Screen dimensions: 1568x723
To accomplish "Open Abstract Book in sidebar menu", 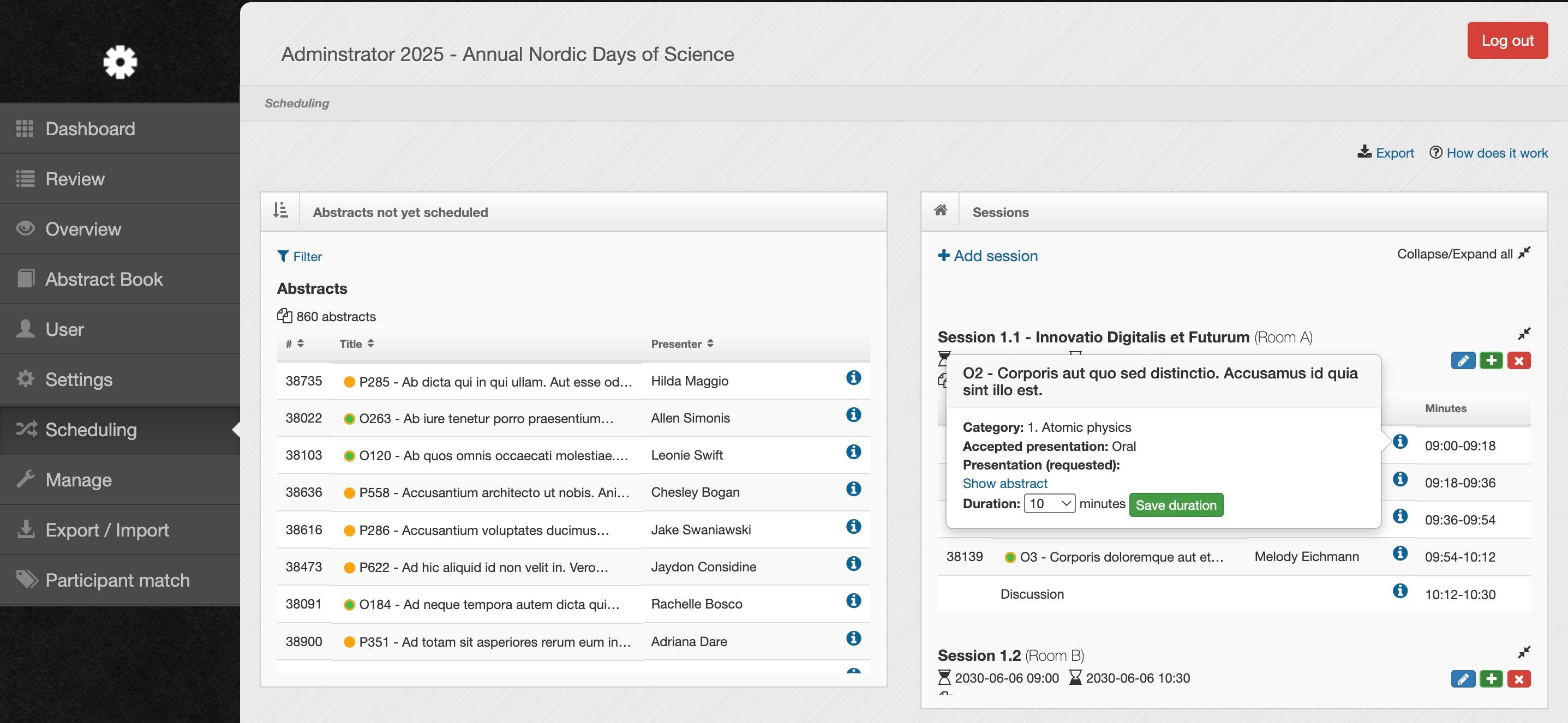I will [x=104, y=279].
